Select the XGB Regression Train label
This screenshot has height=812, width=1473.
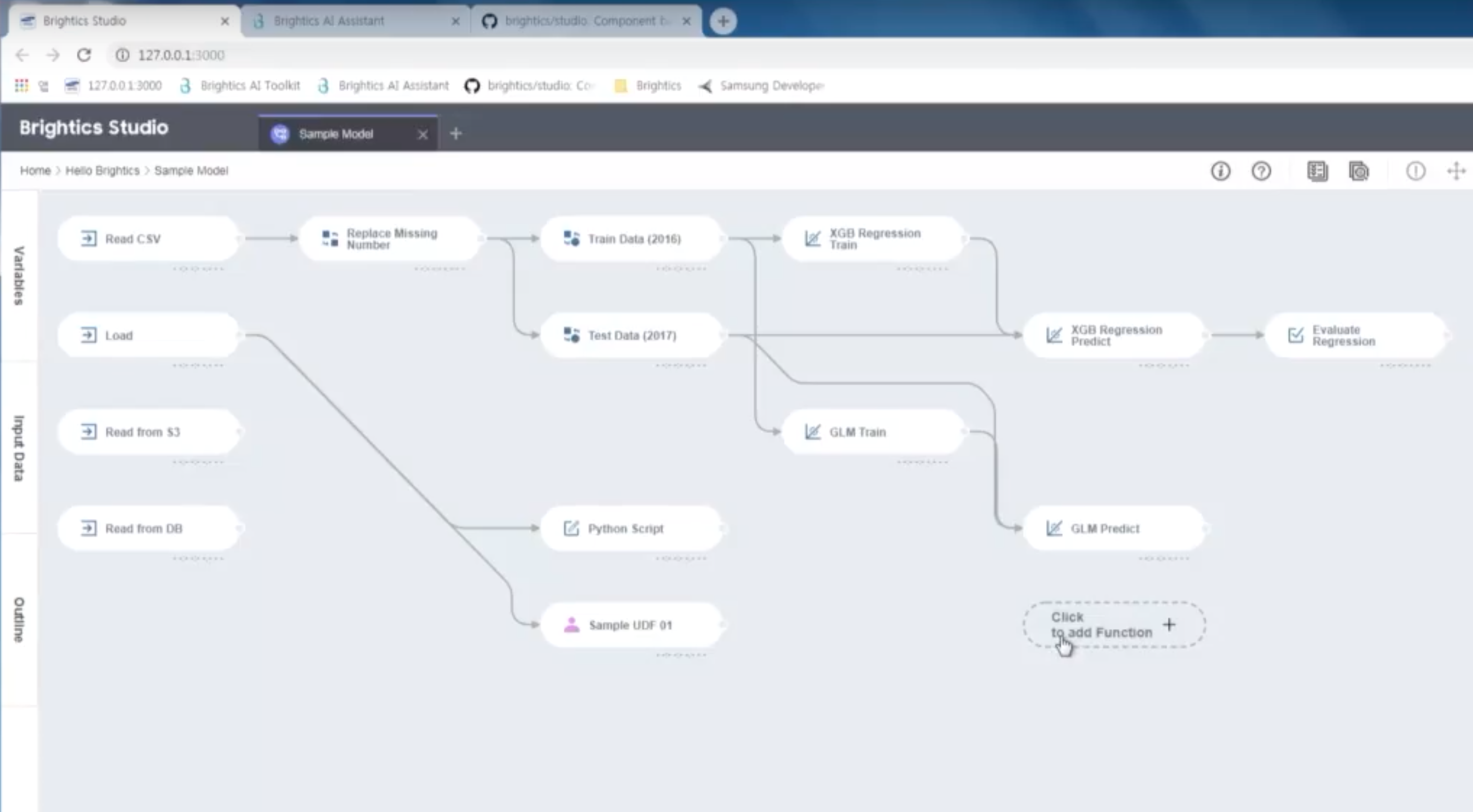875,239
